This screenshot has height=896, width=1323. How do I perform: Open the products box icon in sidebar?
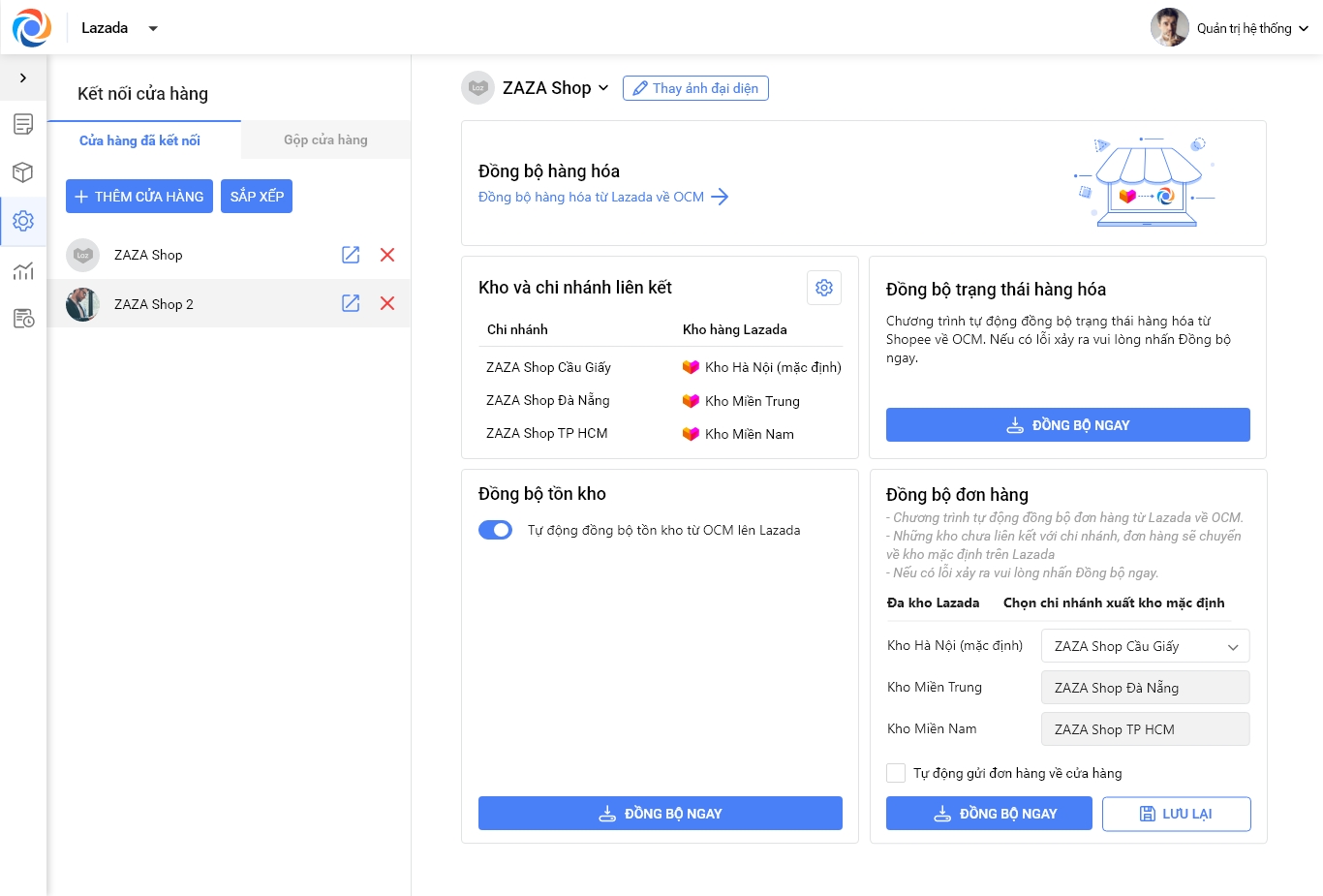(23, 172)
